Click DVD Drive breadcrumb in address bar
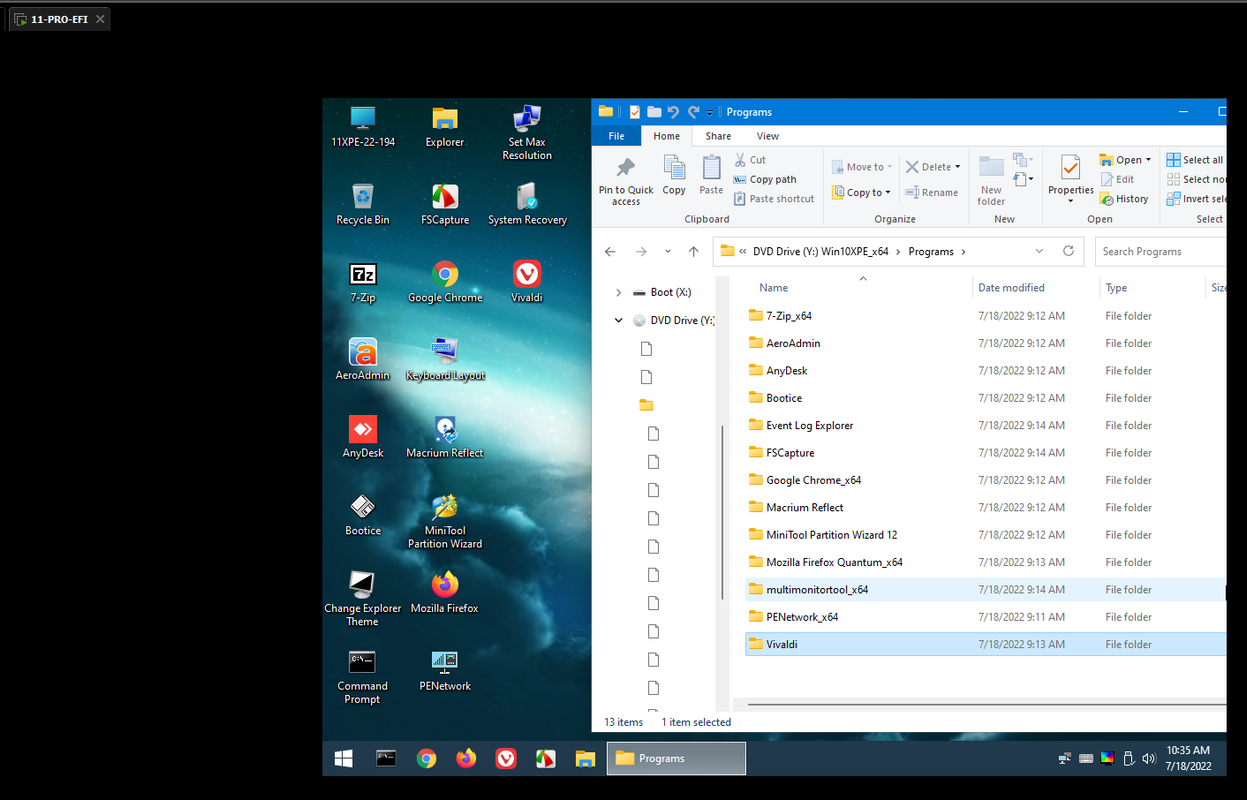The width and height of the screenshot is (1247, 800). click(x=821, y=251)
